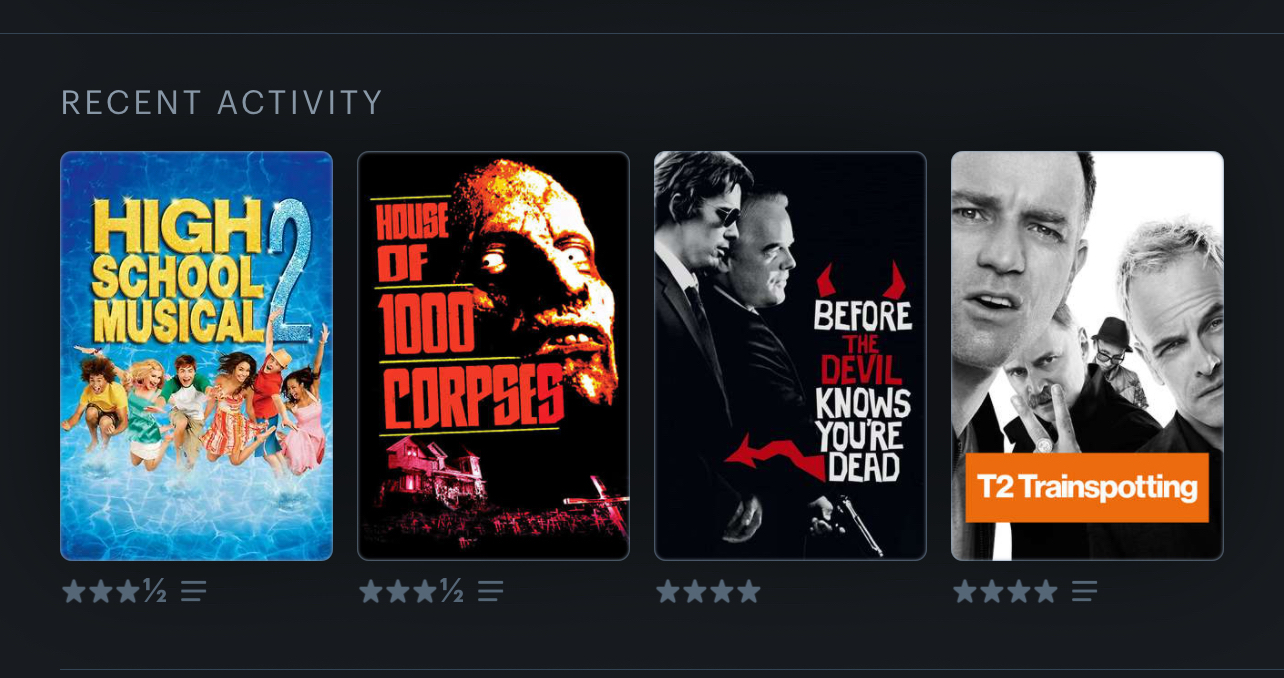
Task: Open review icon under T2 Trainspotting
Action: point(1085,591)
